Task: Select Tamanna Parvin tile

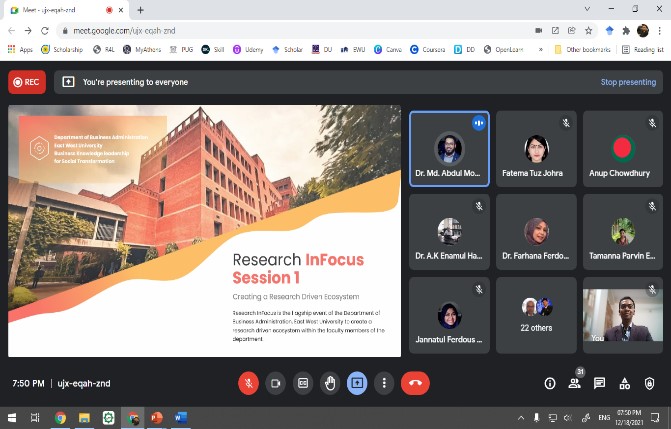Action: [623, 232]
